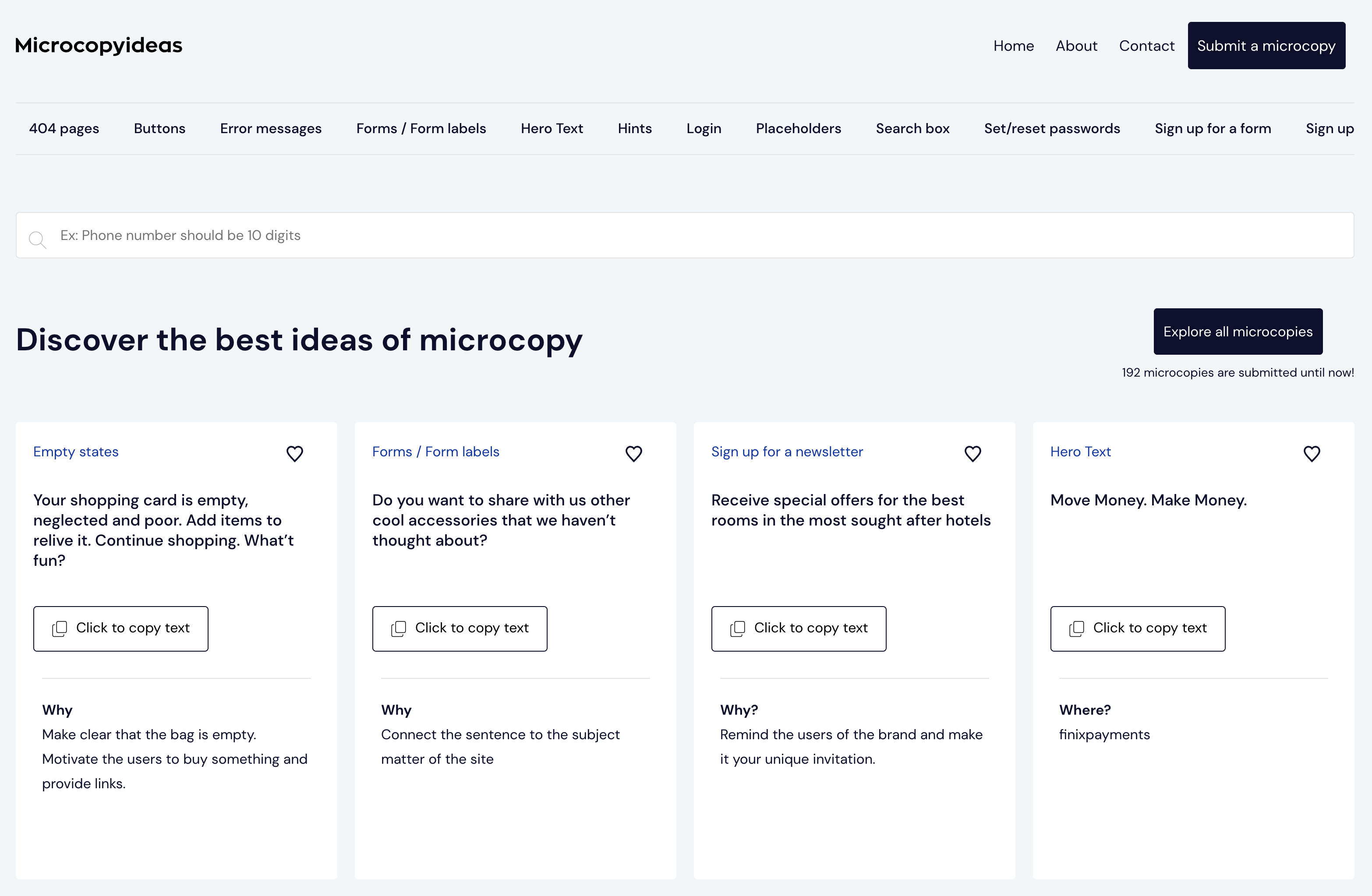Toggle the heart on the Empty states card
The height and width of the screenshot is (896, 1372).
[294, 453]
